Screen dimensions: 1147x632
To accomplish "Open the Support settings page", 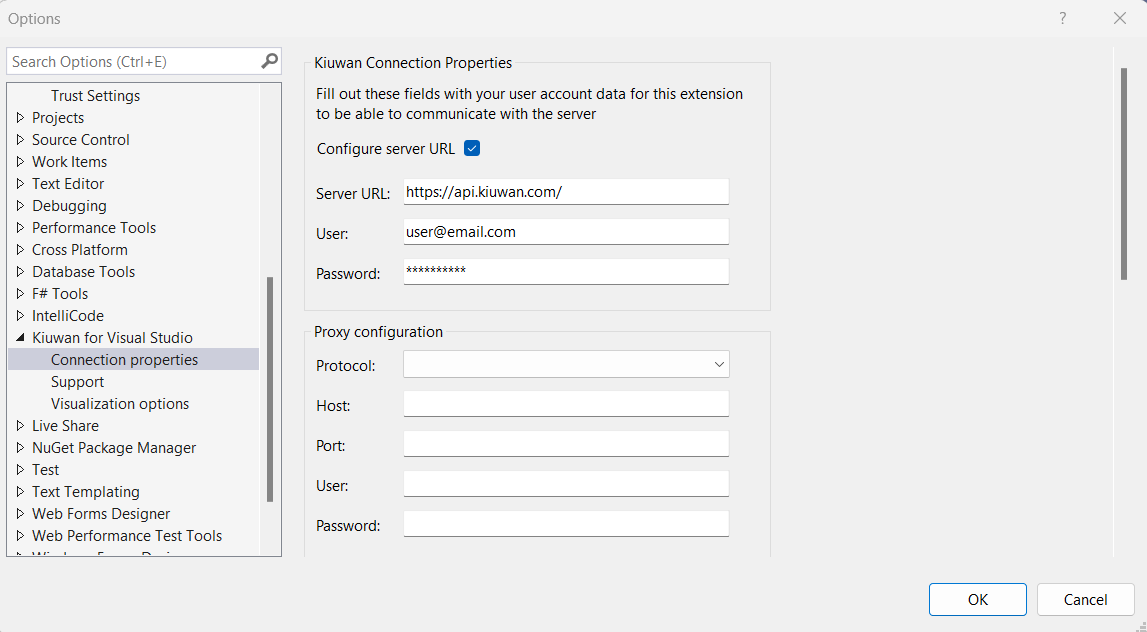I will pos(77,381).
